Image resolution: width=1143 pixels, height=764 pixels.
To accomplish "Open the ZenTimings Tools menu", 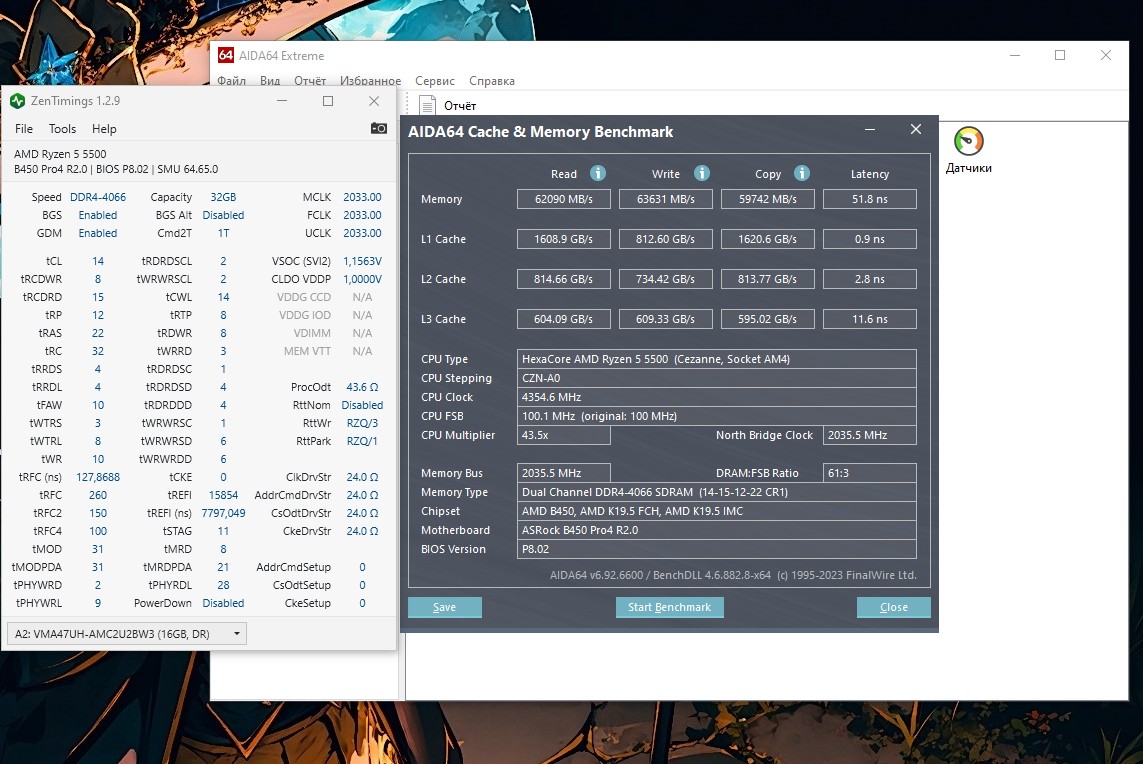I will pyautogui.click(x=62, y=128).
